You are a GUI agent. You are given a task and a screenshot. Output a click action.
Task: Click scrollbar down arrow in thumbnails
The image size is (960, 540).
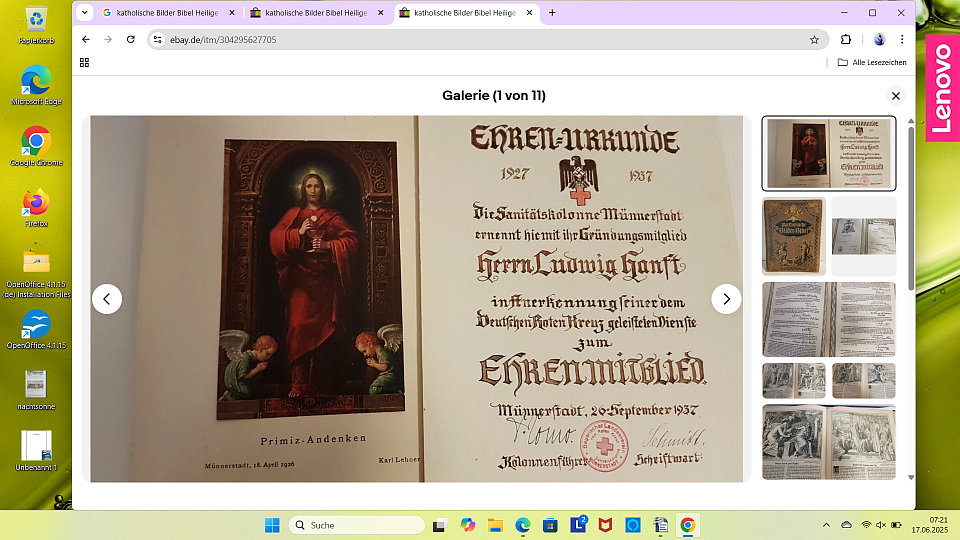click(x=911, y=477)
